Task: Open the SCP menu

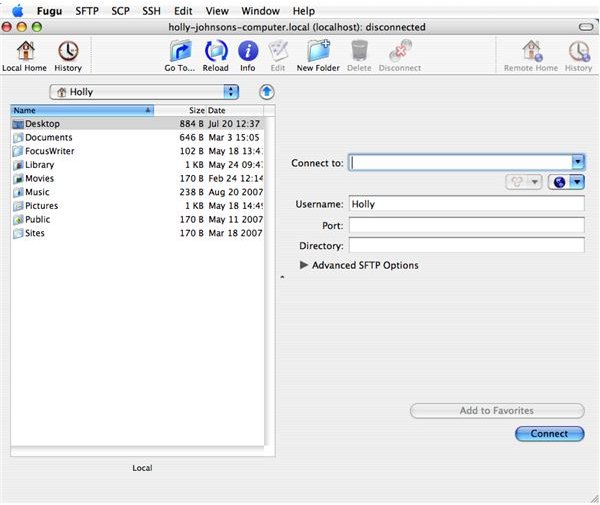Action: coord(120,11)
